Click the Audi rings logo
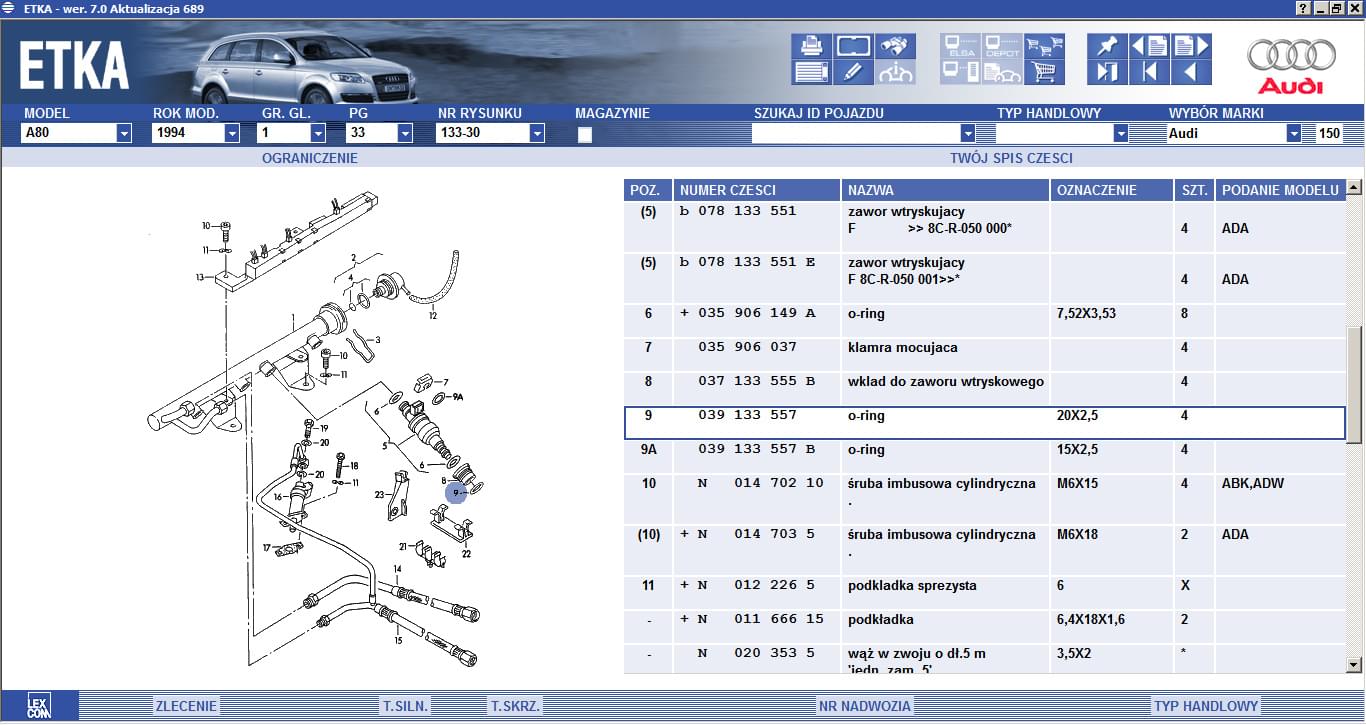The width and height of the screenshot is (1366, 725). point(1291,56)
